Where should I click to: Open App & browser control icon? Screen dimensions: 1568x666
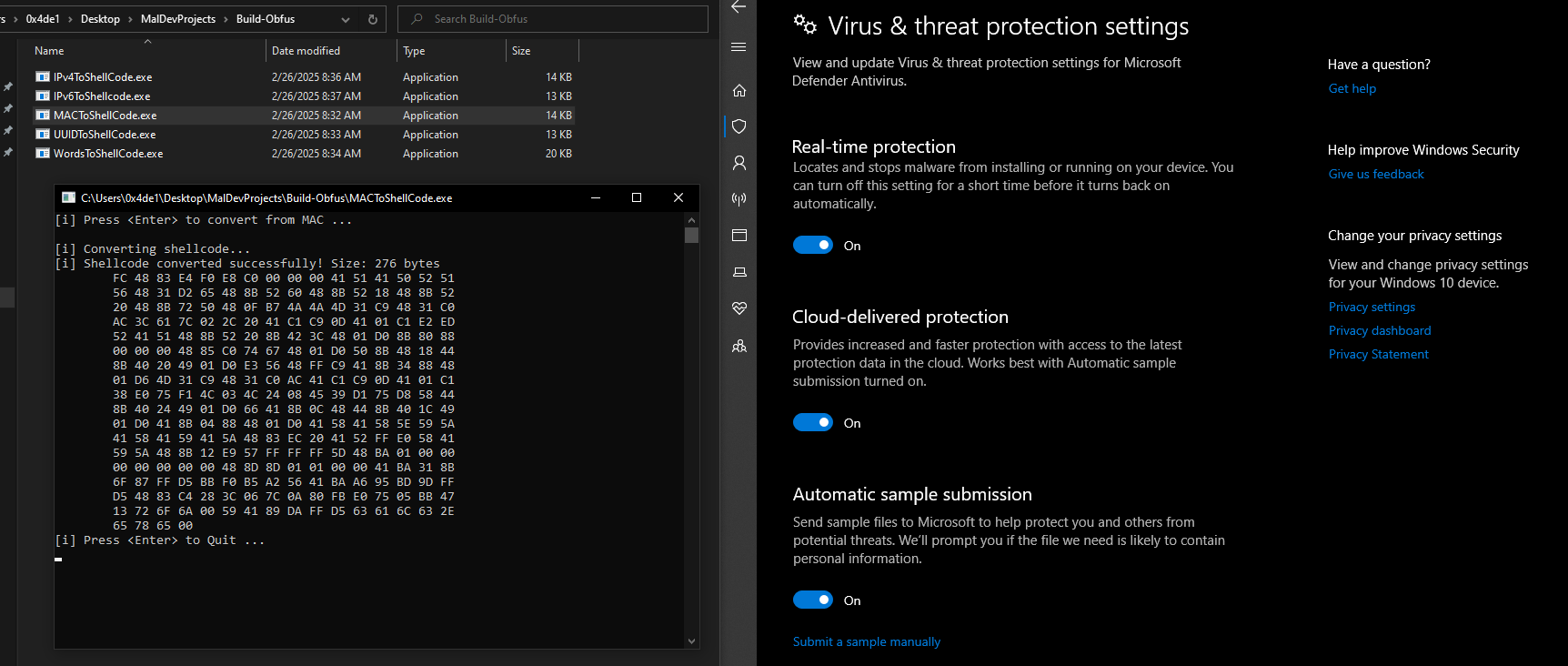(739, 235)
